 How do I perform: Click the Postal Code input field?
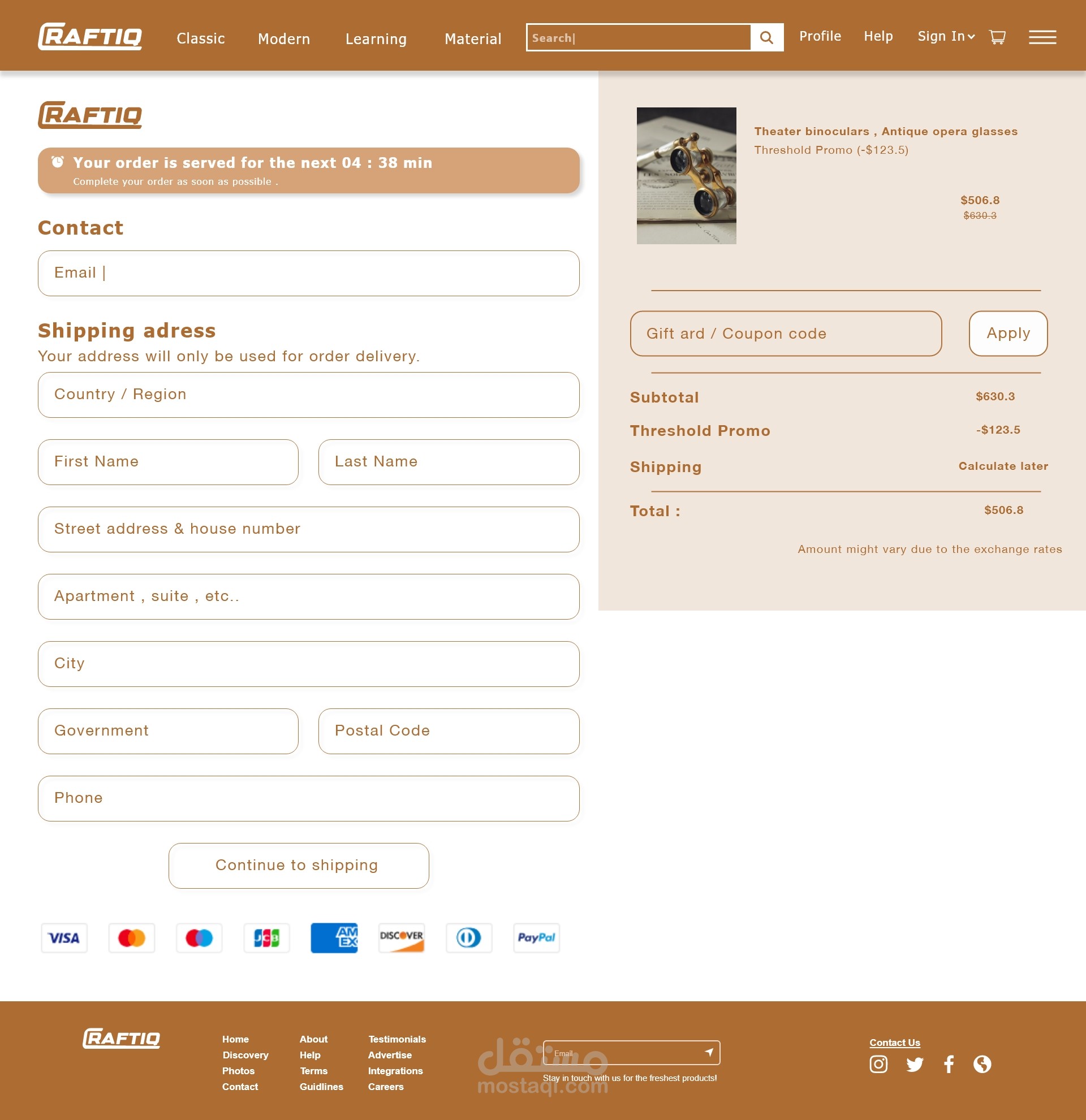pos(449,731)
